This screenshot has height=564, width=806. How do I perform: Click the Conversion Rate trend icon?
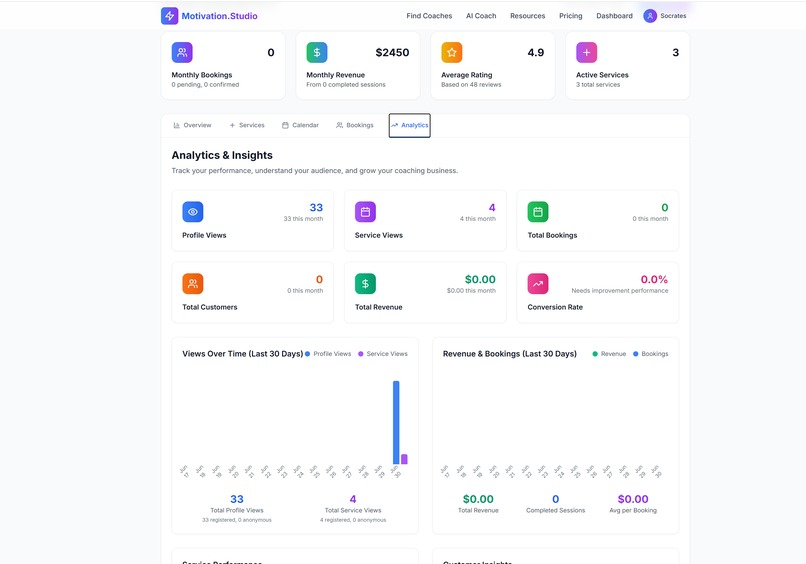[x=538, y=284]
